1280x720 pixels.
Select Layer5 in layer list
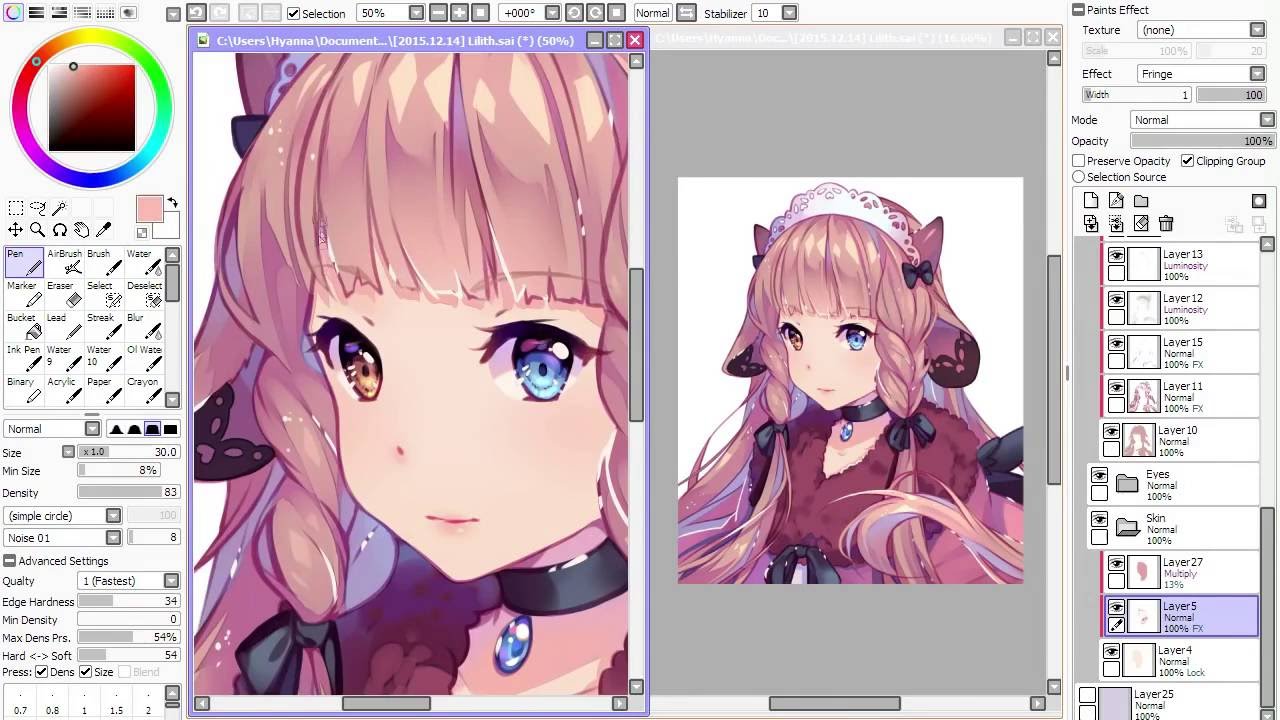click(1180, 617)
